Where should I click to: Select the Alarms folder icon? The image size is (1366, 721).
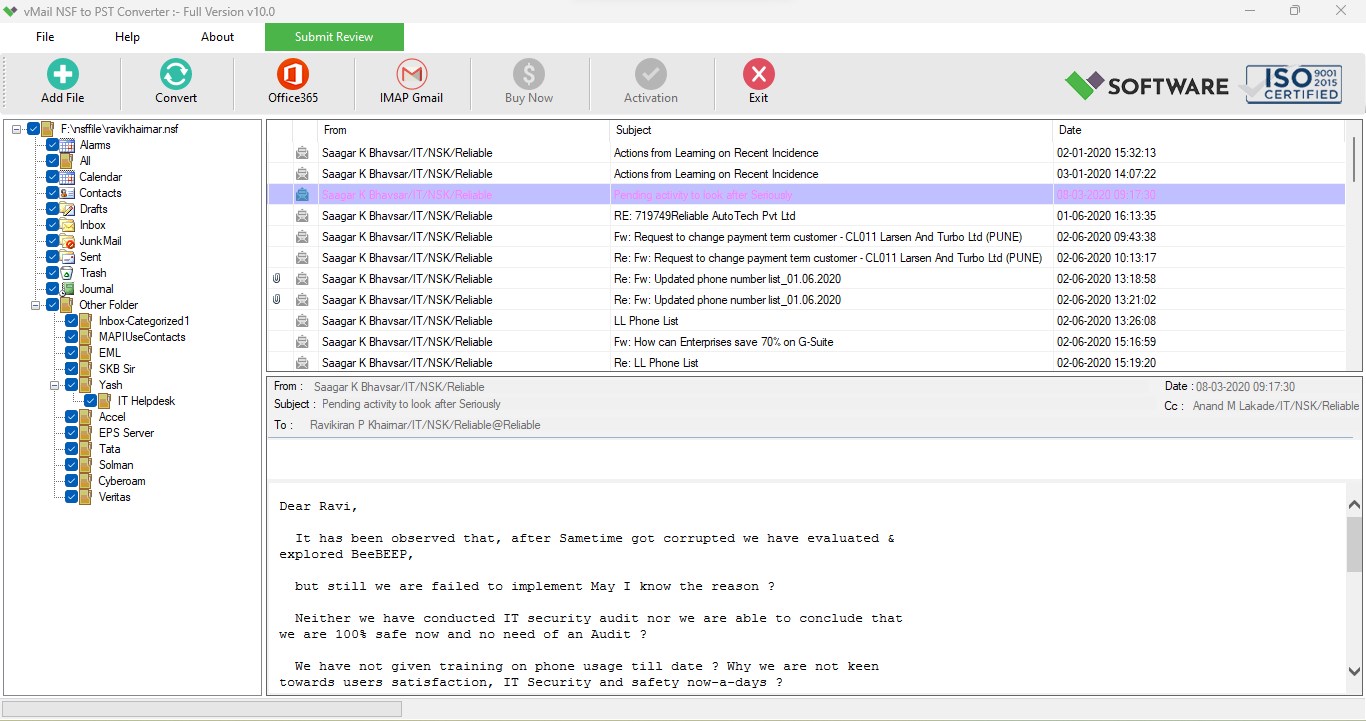(68, 145)
